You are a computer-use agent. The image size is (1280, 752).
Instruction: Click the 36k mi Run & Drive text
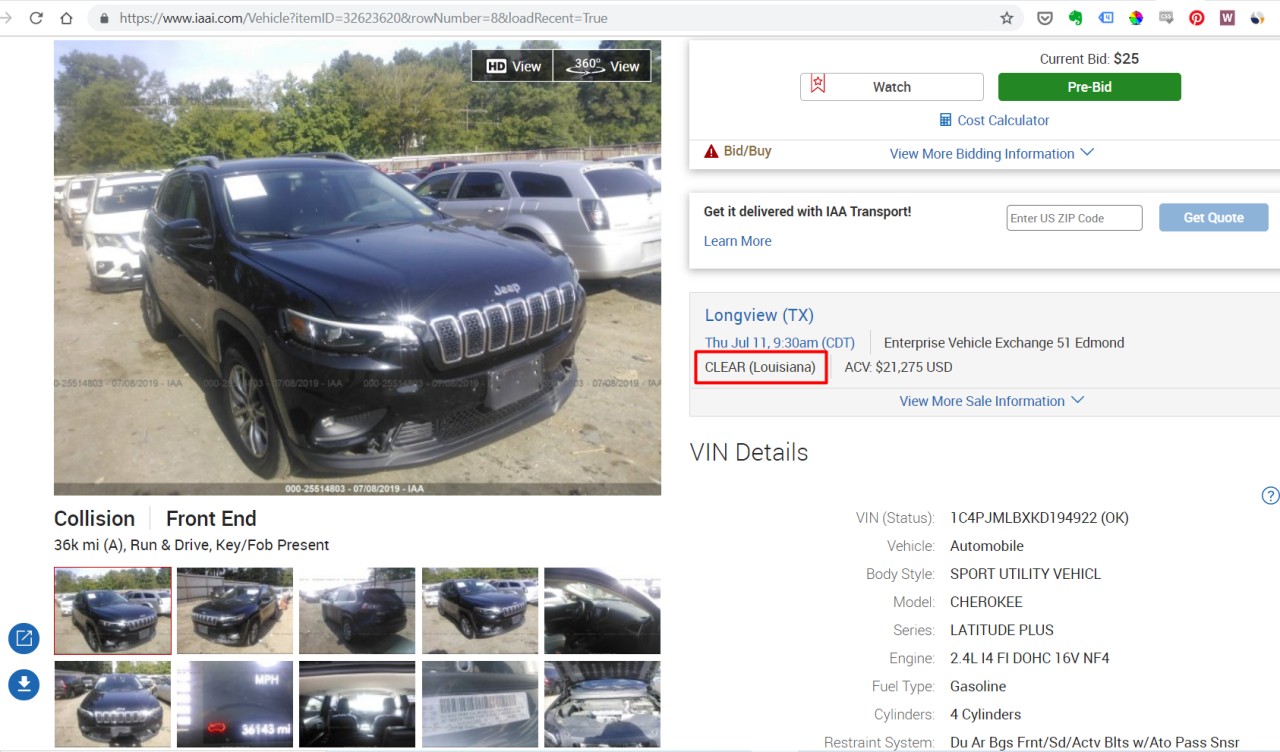191,545
